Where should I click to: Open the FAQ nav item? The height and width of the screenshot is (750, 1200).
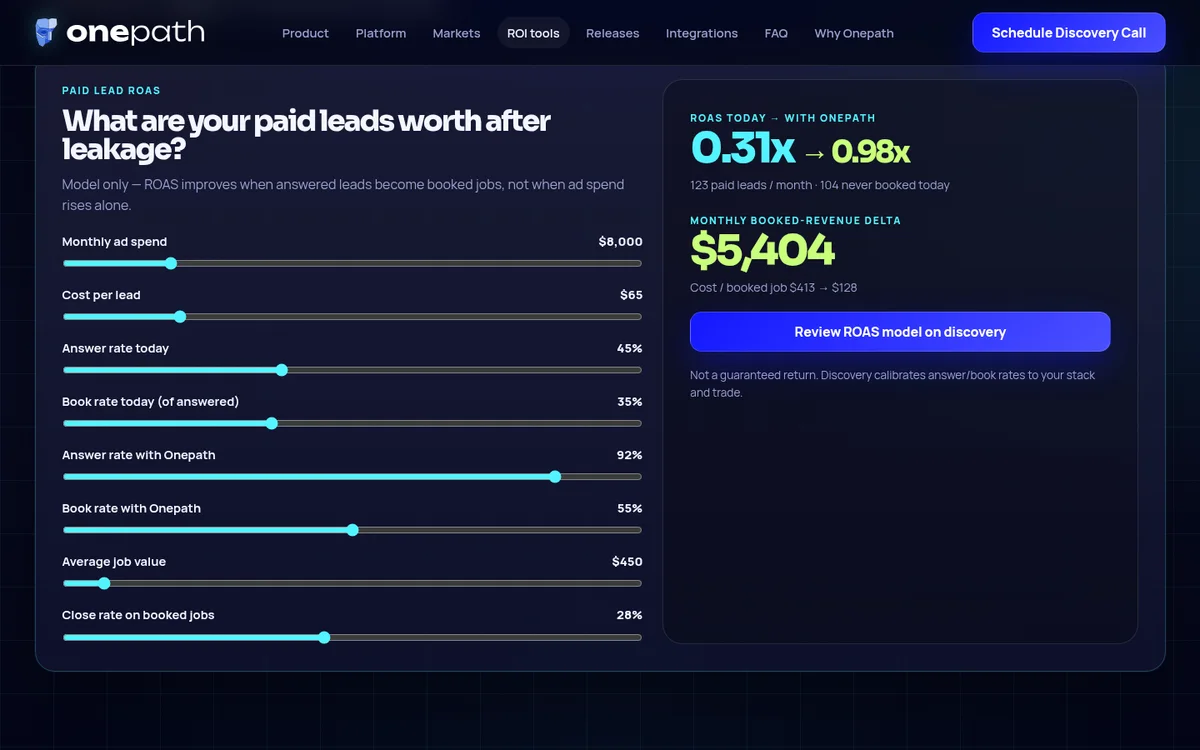pyautogui.click(x=776, y=33)
